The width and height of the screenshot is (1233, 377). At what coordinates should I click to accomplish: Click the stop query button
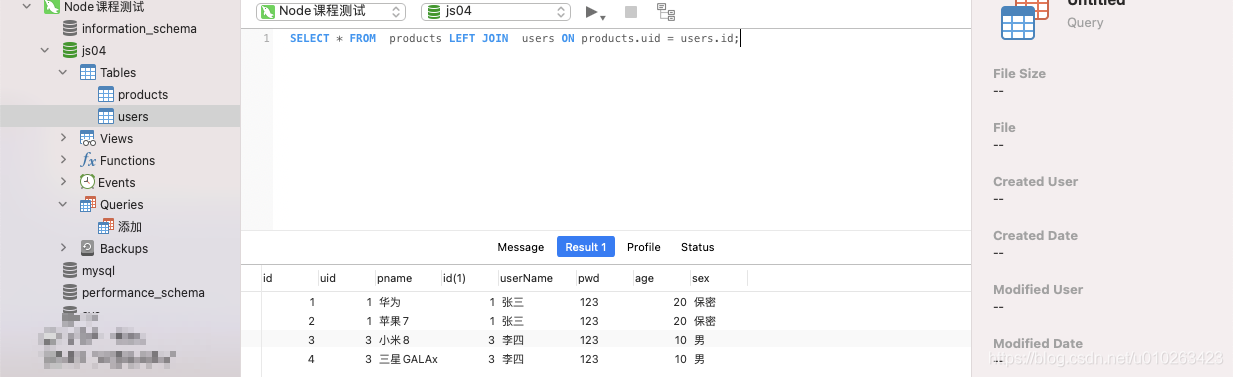pos(630,12)
